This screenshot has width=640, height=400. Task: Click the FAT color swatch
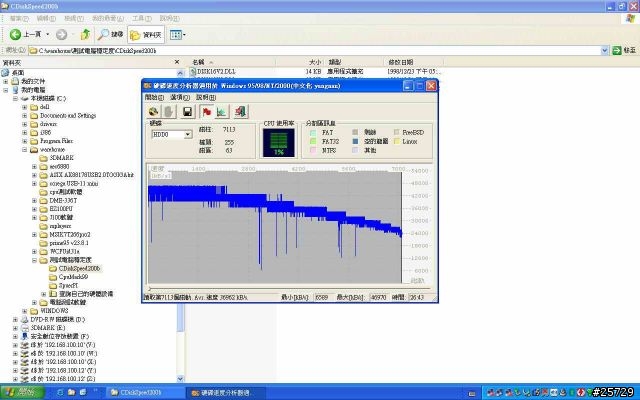click(x=313, y=133)
